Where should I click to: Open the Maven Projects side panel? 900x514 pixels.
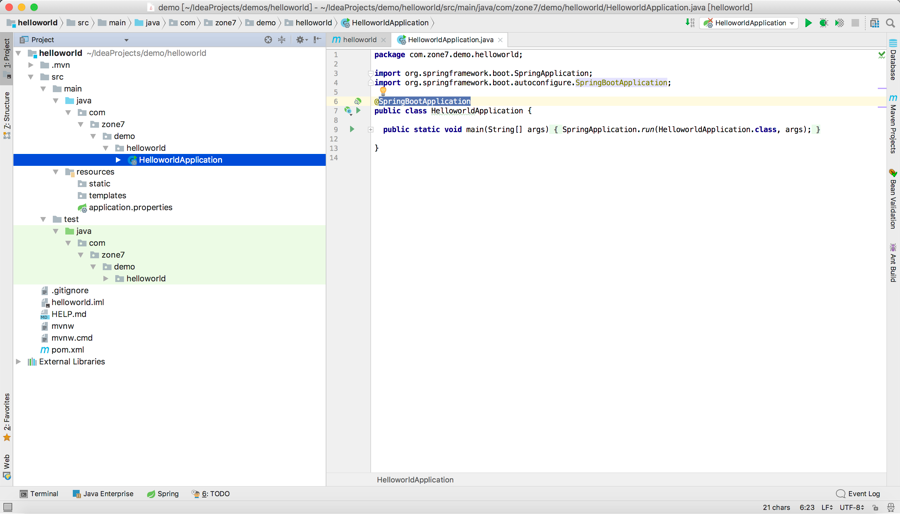(893, 124)
